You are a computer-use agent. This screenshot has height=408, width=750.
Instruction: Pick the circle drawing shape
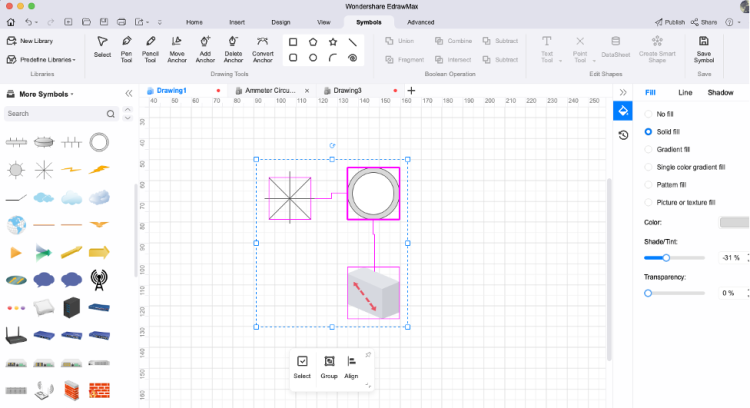[x=313, y=58]
